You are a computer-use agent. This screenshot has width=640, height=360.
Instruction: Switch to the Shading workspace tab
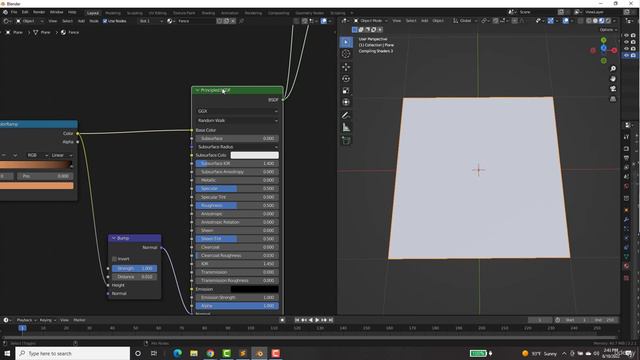click(x=208, y=13)
